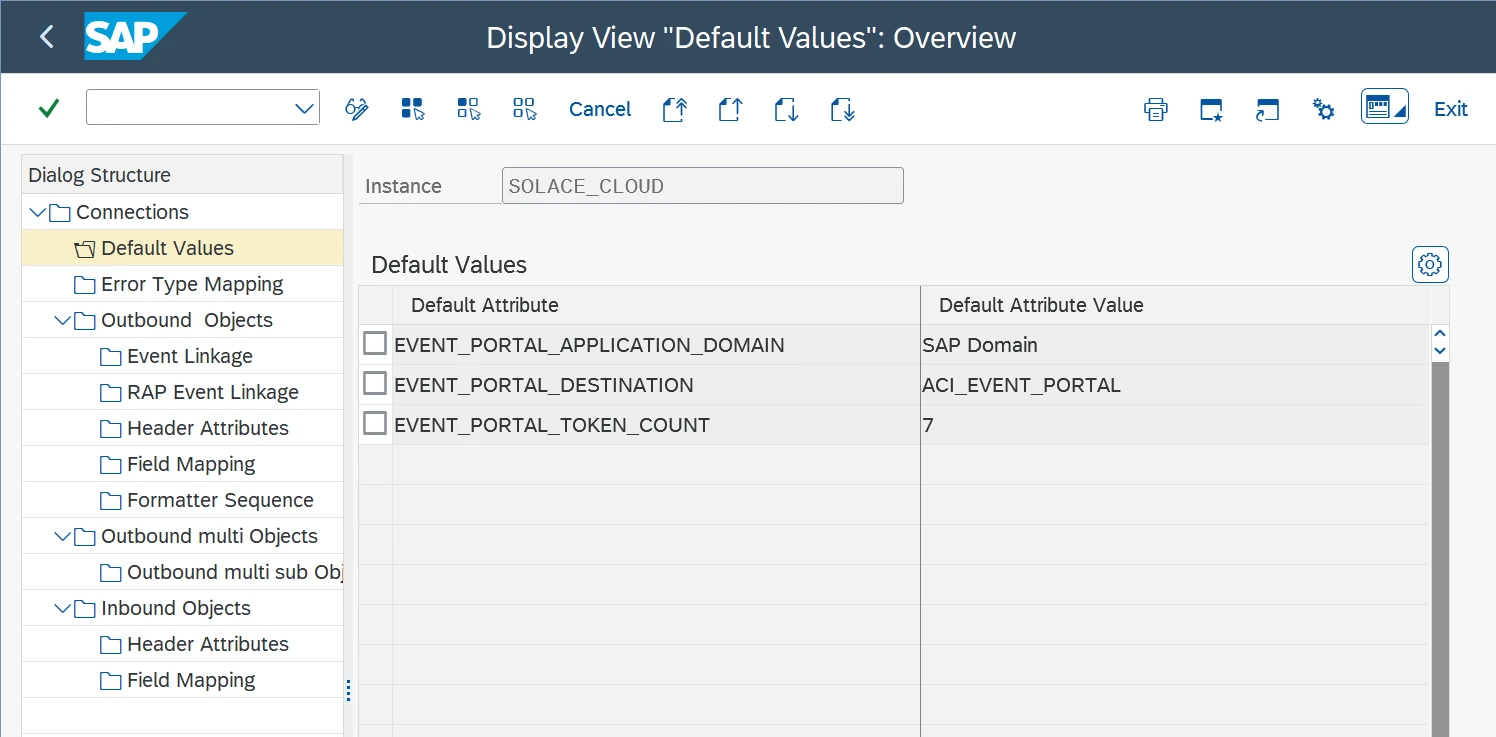Go to the previous page icon
Image resolution: width=1496 pixels, height=737 pixels.
(x=731, y=109)
